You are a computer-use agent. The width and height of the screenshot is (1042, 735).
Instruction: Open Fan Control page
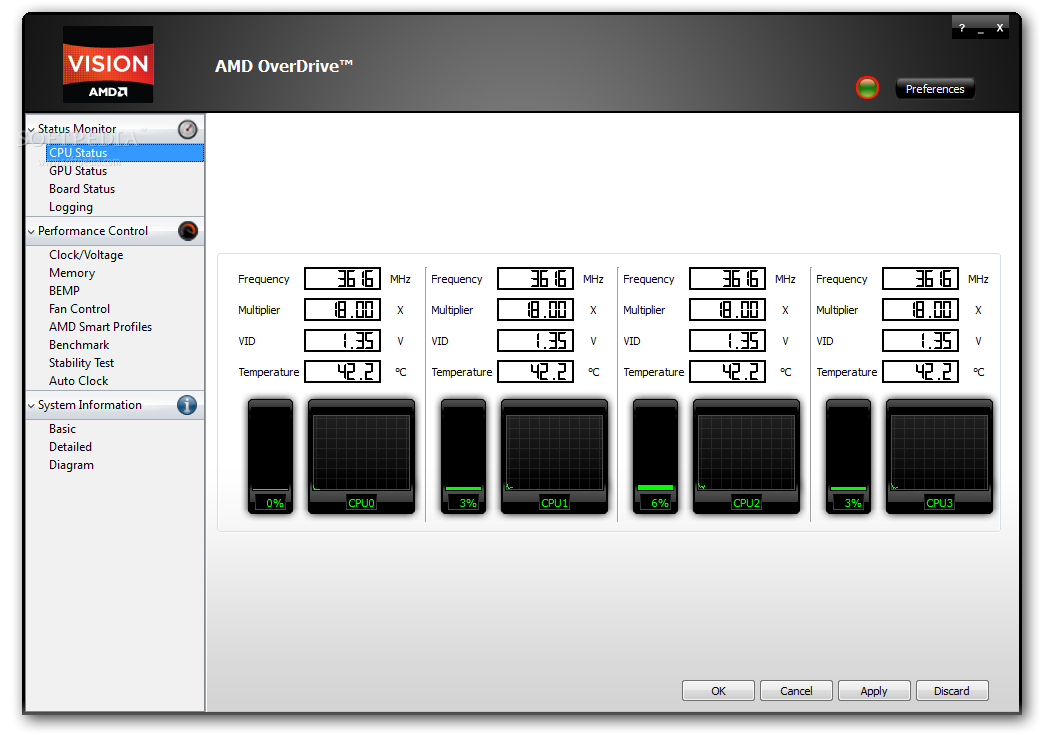coord(79,308)
